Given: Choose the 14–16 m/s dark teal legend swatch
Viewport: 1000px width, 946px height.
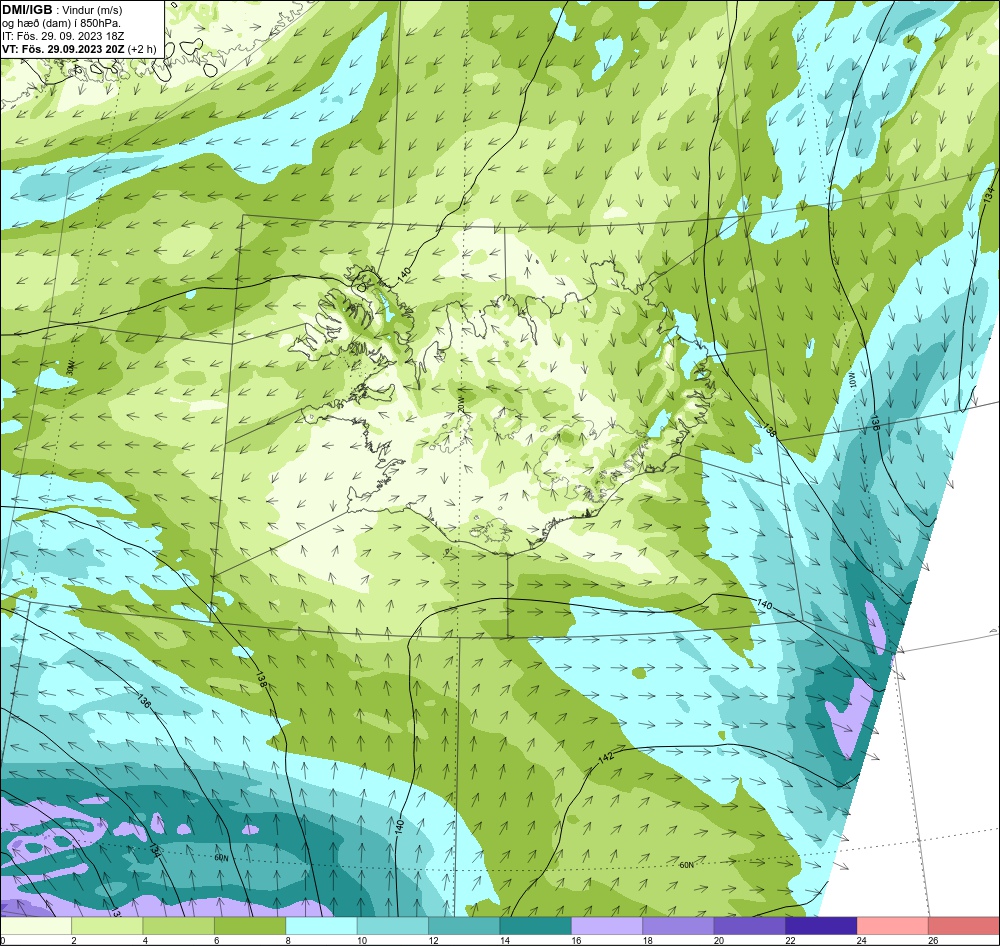Looking at the screenshot, I should pos(536,925).
